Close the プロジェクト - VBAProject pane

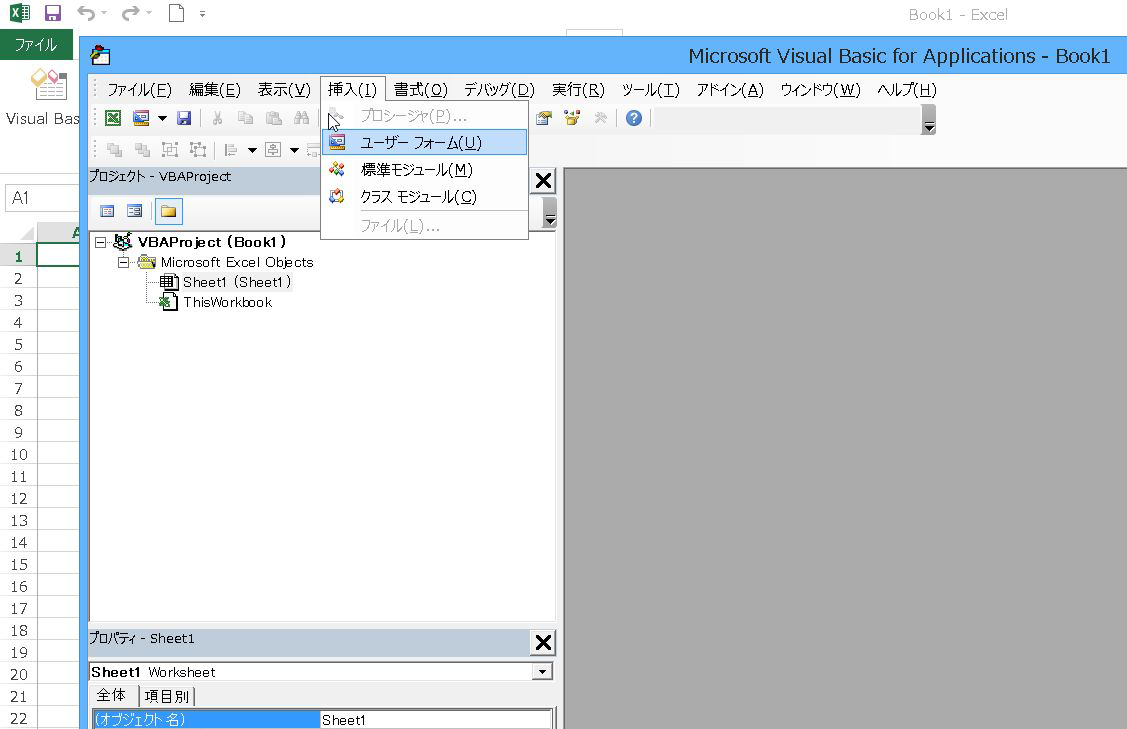(543, 180)
